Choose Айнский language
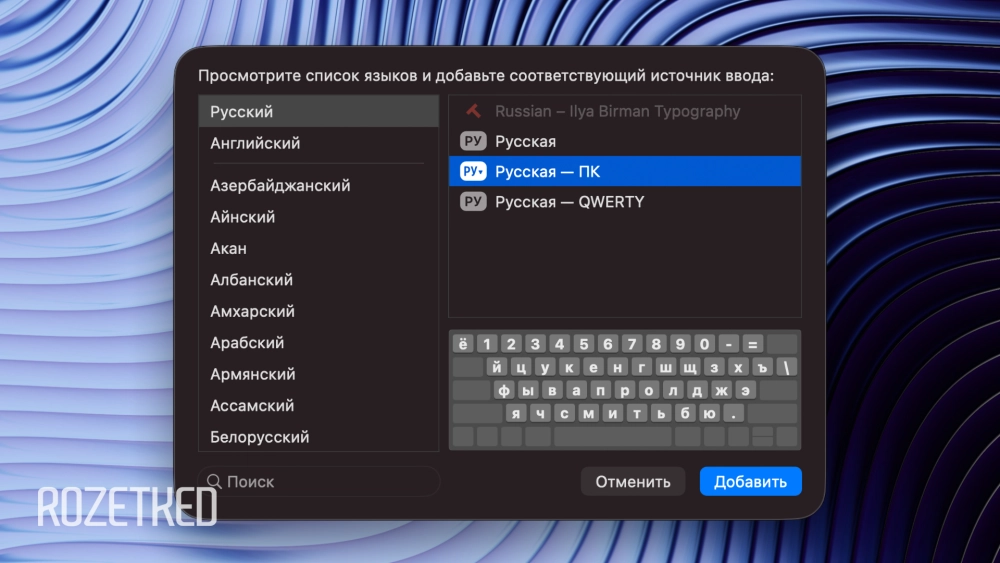Screen dimensions: 1000x563 [318, 217]
